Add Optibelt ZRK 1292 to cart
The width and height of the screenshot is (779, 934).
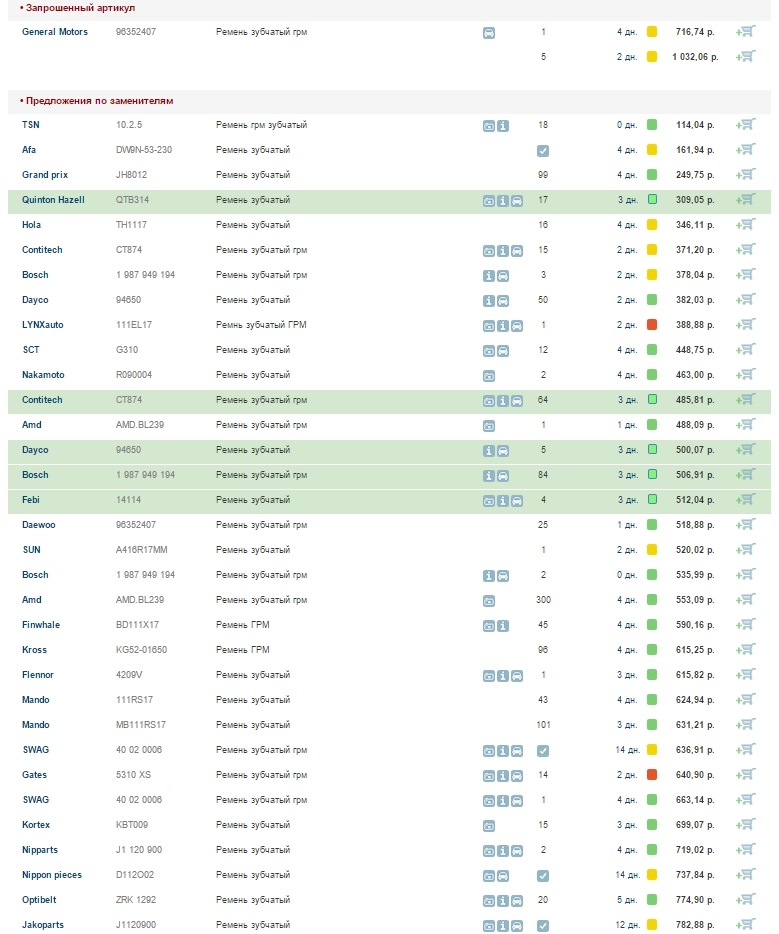point(746,900)
